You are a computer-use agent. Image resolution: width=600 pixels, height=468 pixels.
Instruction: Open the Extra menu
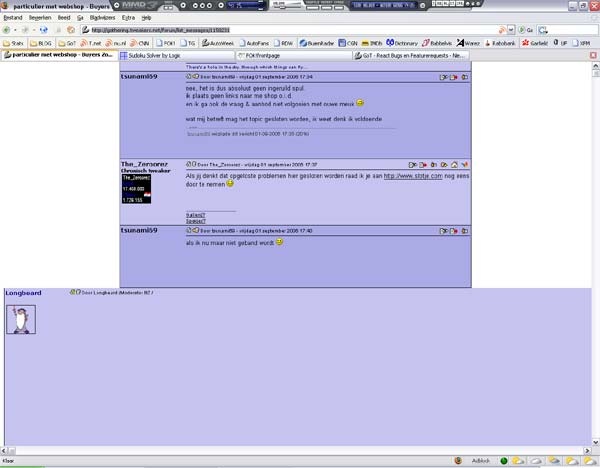[x=128, y=18]
